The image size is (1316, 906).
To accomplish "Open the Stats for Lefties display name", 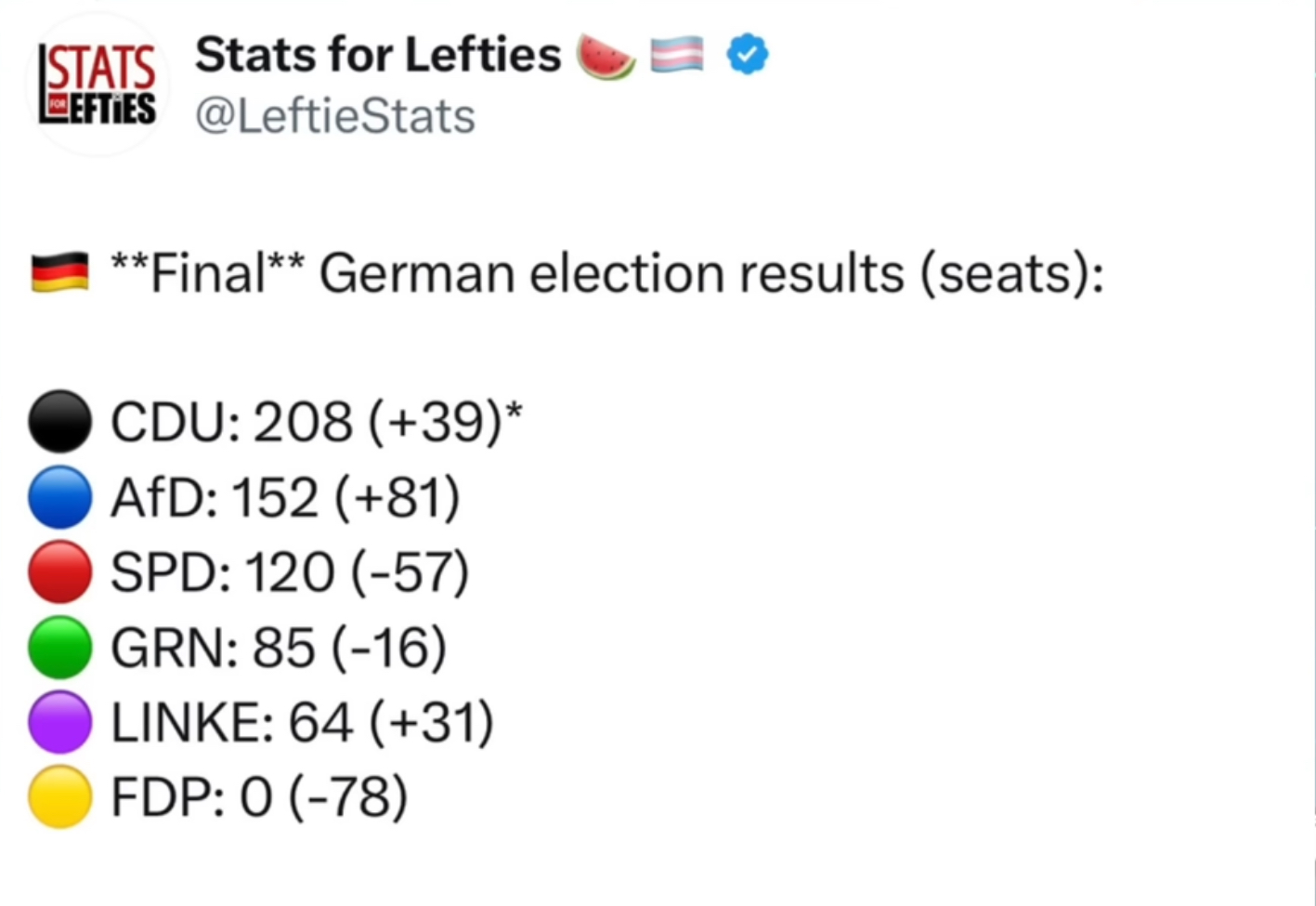I will (x=378, y=55).
